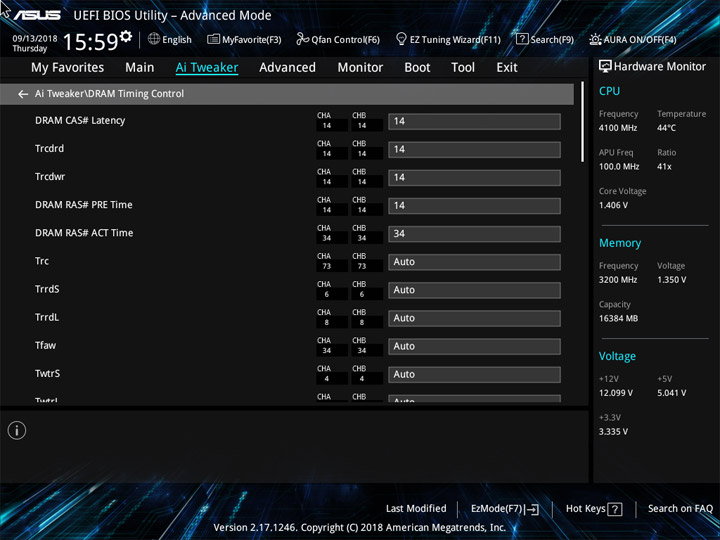Change language via English button
Screen dimensions: 720x540
point(177,39)
